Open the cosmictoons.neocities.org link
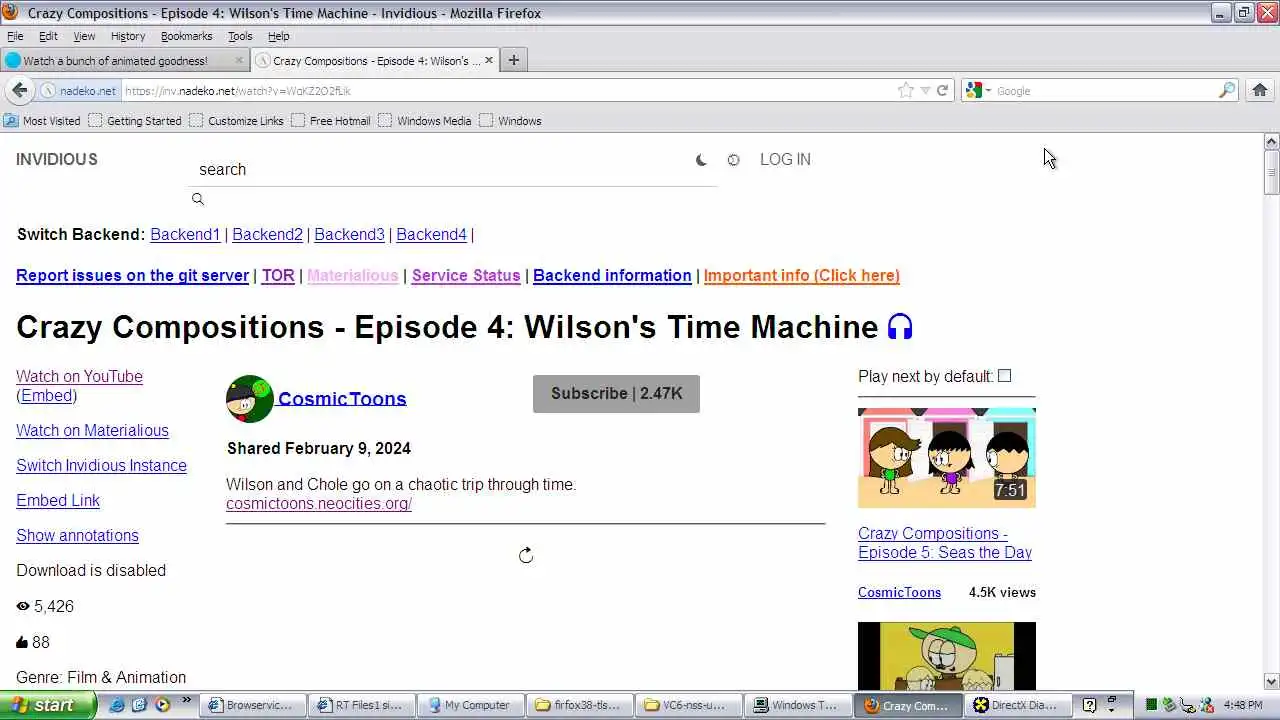The width and height of the screenshot is (1280, 720). 319,503
